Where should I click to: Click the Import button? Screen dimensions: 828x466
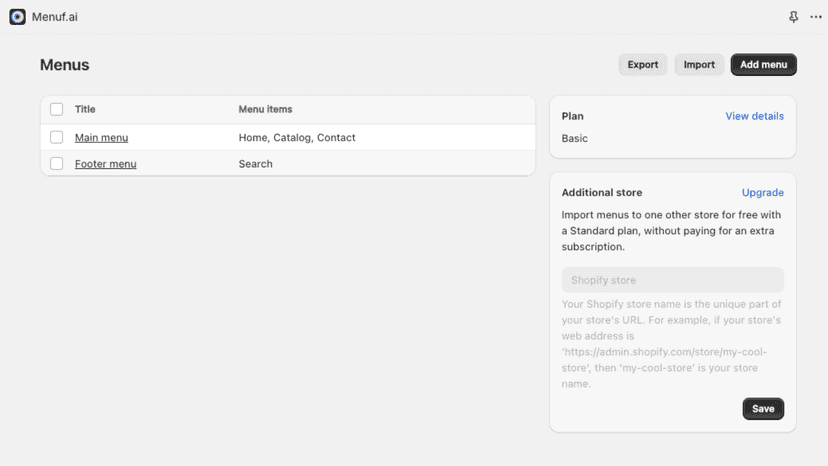point(699,64)
